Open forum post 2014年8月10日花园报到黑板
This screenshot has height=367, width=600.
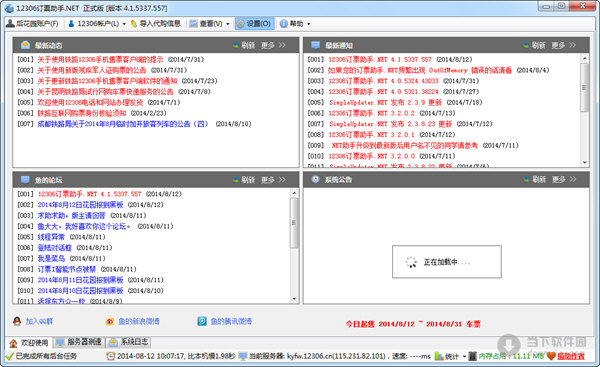80,290
